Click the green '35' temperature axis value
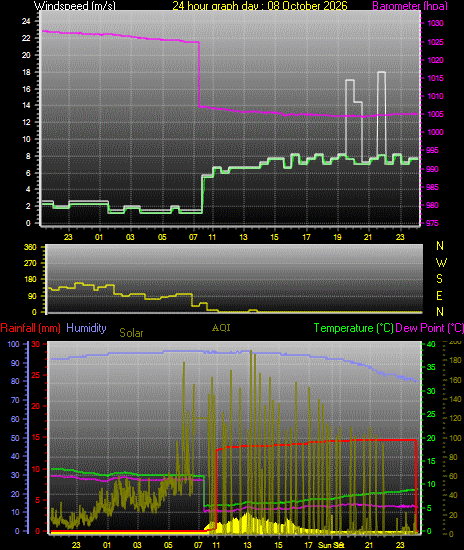Viewport: 464px width, 550px height. coord(431,367)
